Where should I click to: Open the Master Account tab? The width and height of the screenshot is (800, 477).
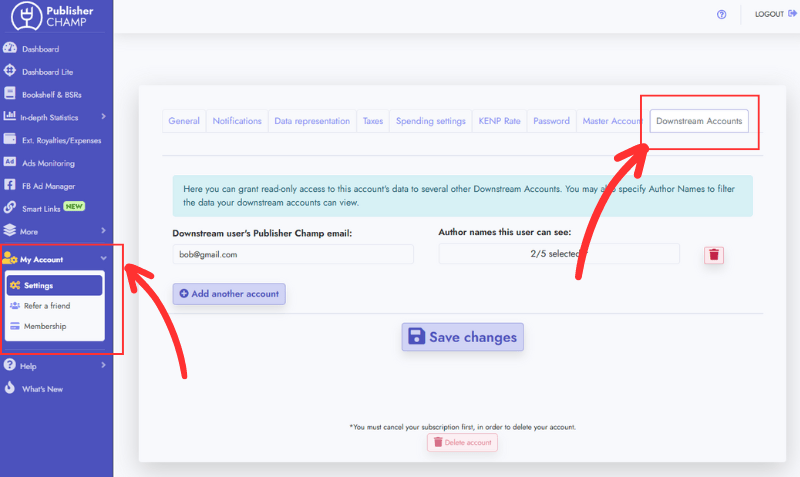pyautogui.click(x=612, y=121)
